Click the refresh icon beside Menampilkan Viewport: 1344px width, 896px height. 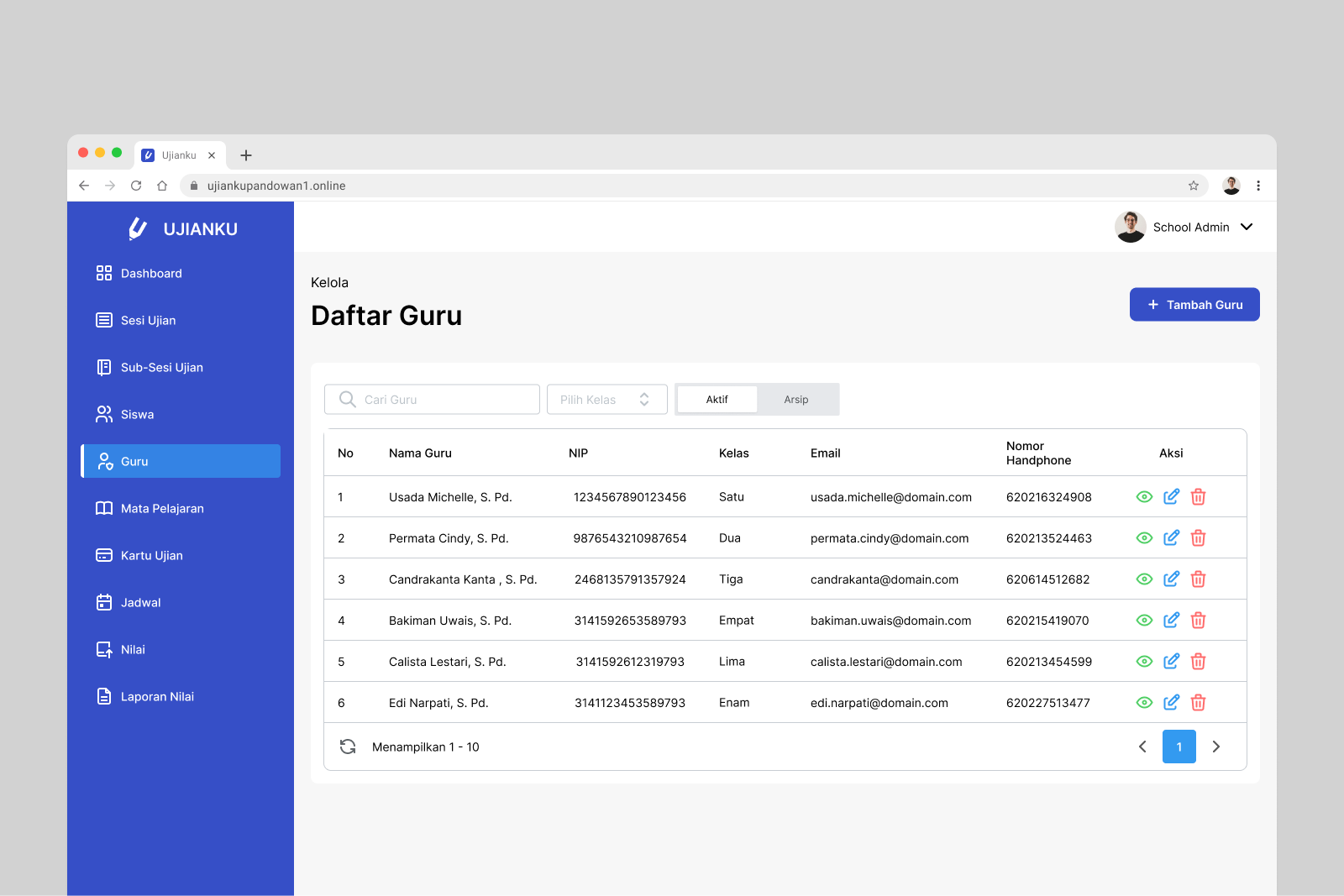pyautogui.click(x=348, y=747)
